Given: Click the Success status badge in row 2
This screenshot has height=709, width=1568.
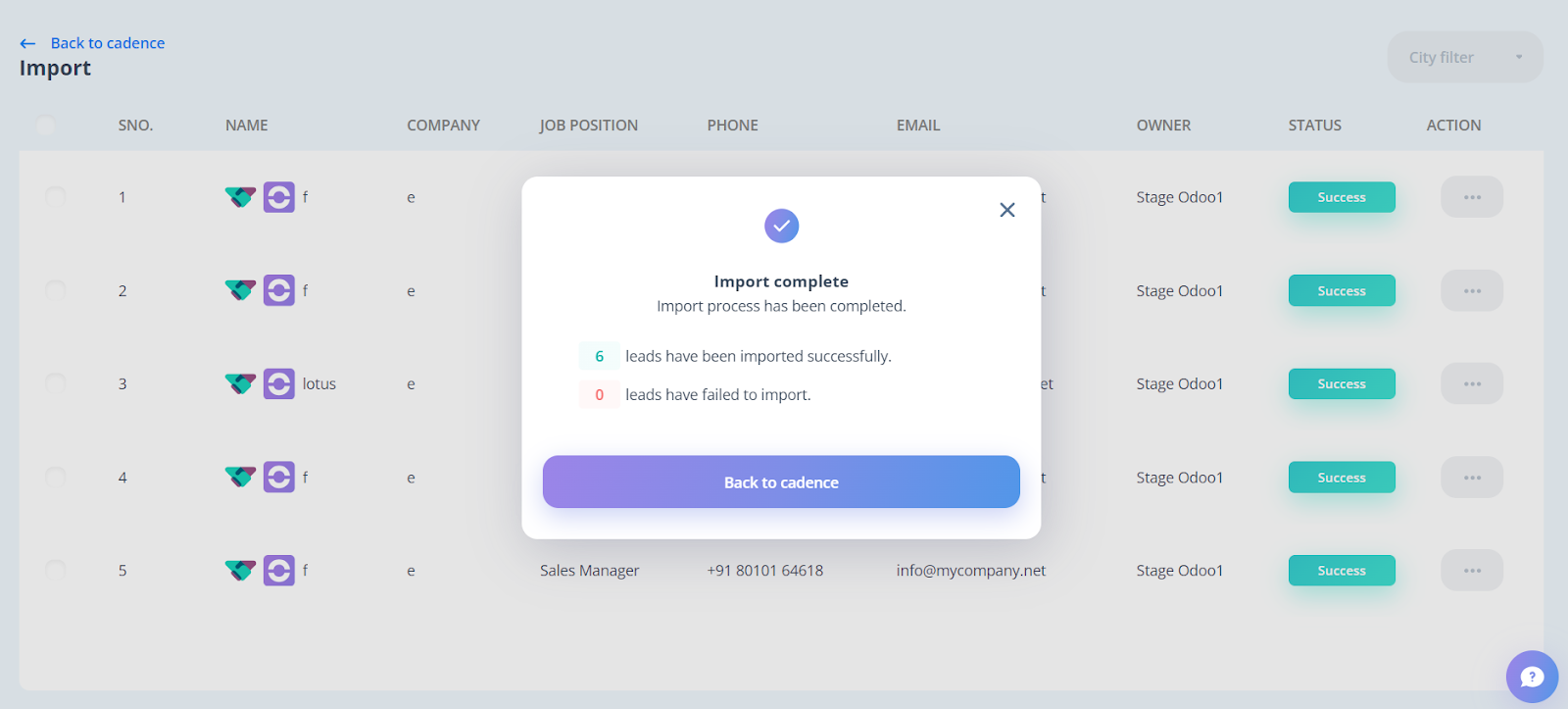Looking at the screenshot, I should (x=1342, y=290).
